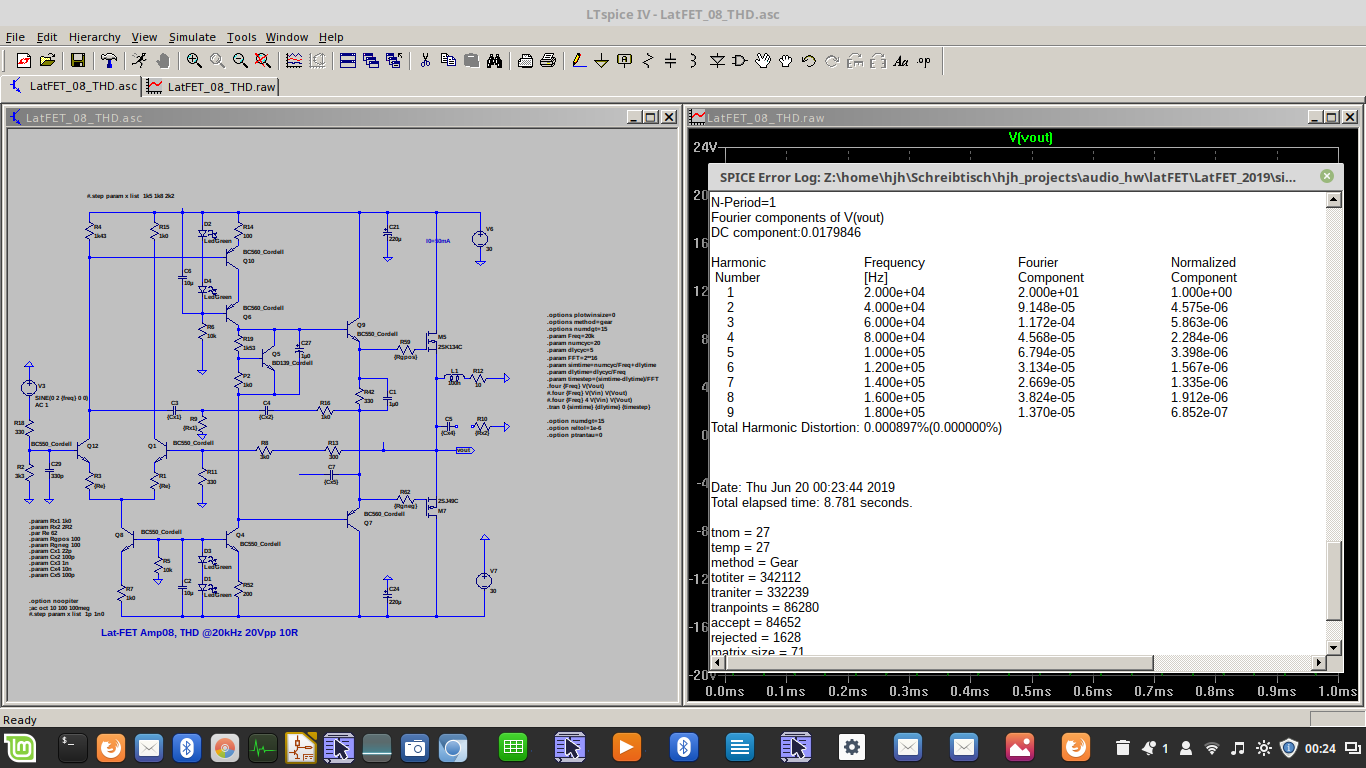Maximize the LatFET_08_THD.asc schematic window

click(x=651, y=117)
